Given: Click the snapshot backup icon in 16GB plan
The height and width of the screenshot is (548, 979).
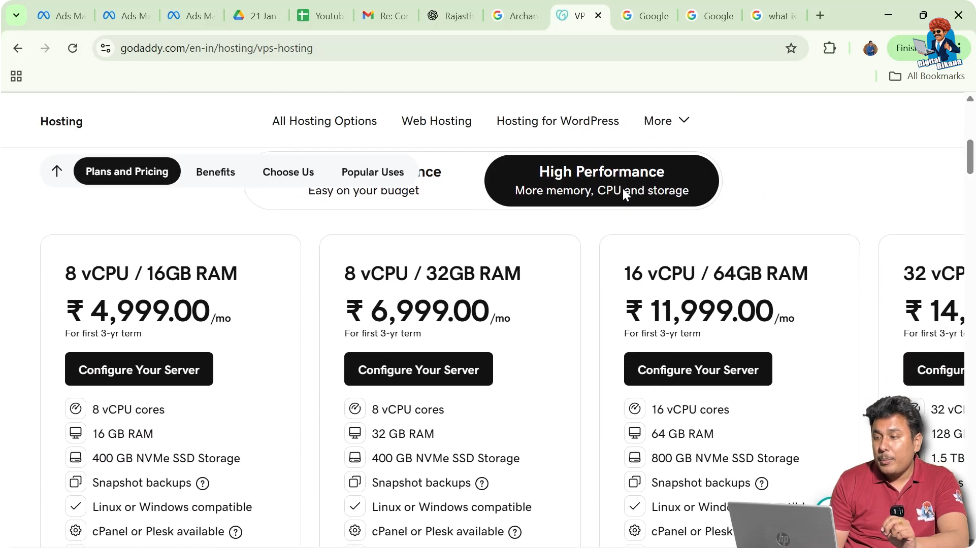Looking at the screenshot, I should pyautogui.click(x=76, y=482).
